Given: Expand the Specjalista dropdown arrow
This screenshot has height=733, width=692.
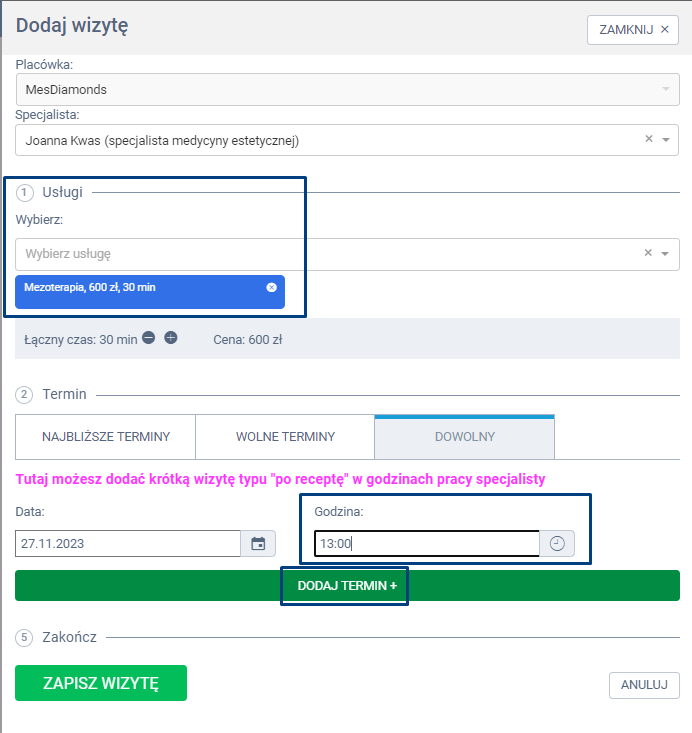Looking at the screenshot, I should click(666, 140).
